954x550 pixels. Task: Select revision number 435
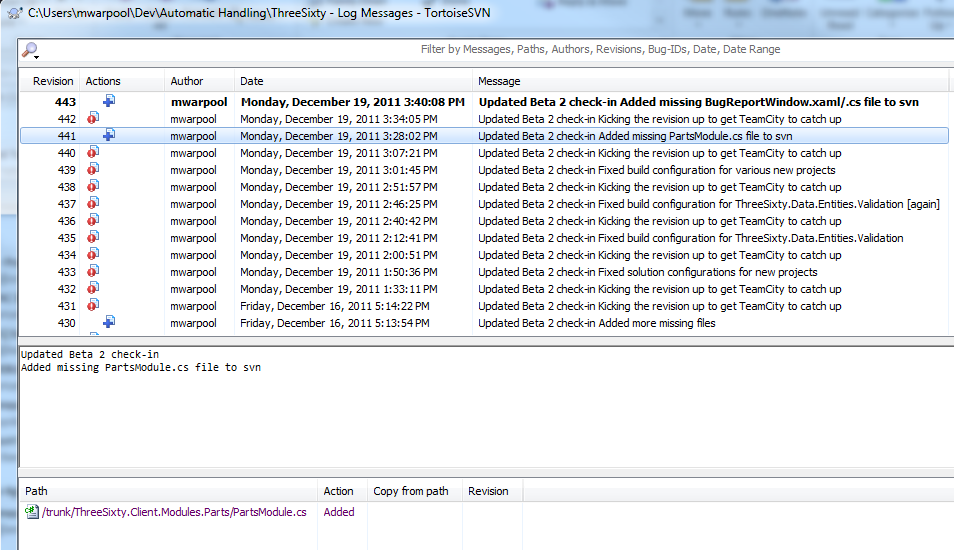point(67,238)
